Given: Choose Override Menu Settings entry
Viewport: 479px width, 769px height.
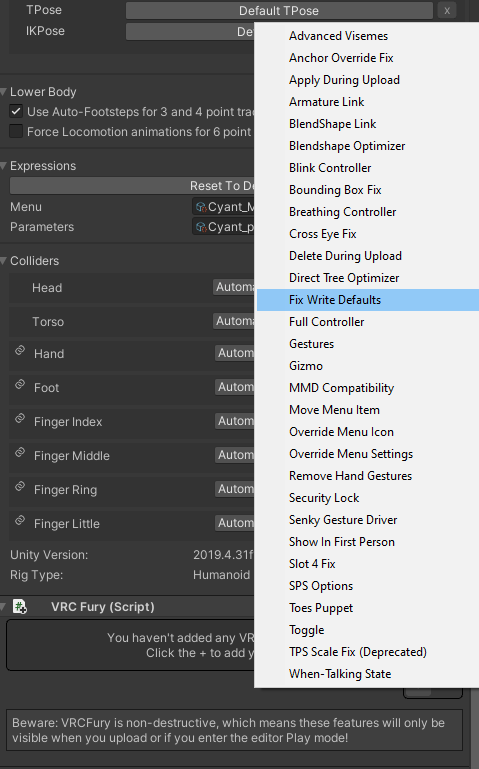Looking at the screenshot, I should [x=368, y=454].
